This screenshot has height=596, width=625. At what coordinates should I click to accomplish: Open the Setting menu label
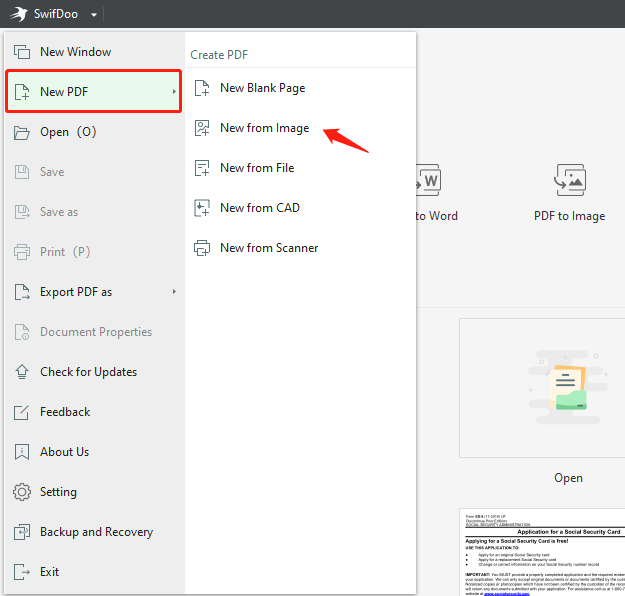[x=58, y=492]
